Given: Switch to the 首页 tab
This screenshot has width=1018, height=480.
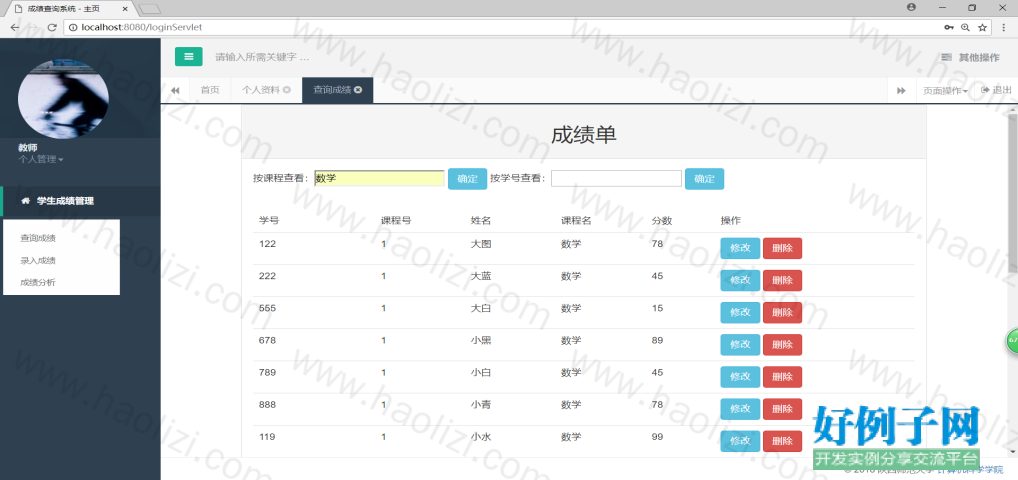Looking at the screenshot, I should (210, 90).
